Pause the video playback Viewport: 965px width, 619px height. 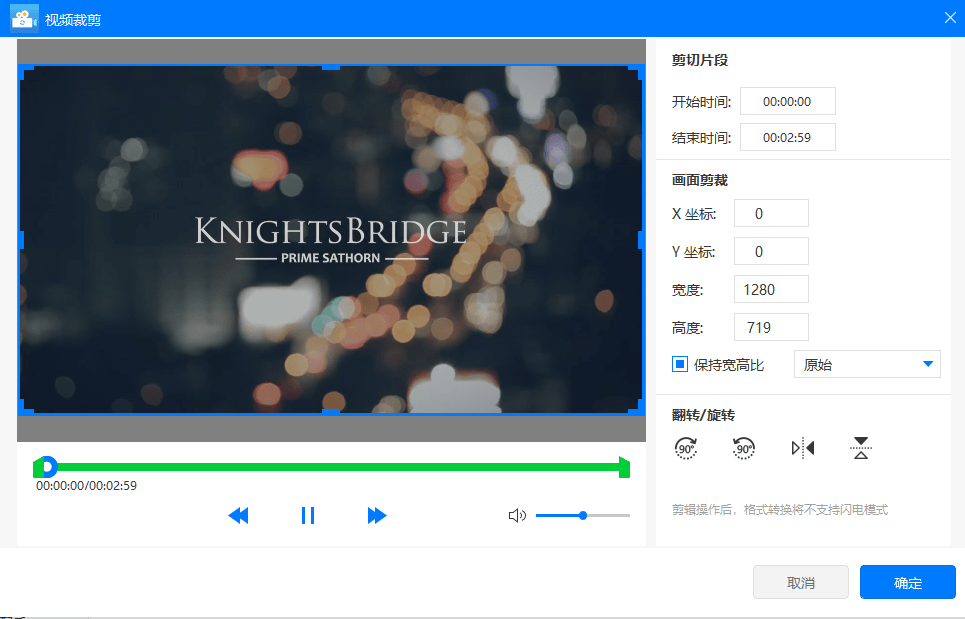pos(308,516)
